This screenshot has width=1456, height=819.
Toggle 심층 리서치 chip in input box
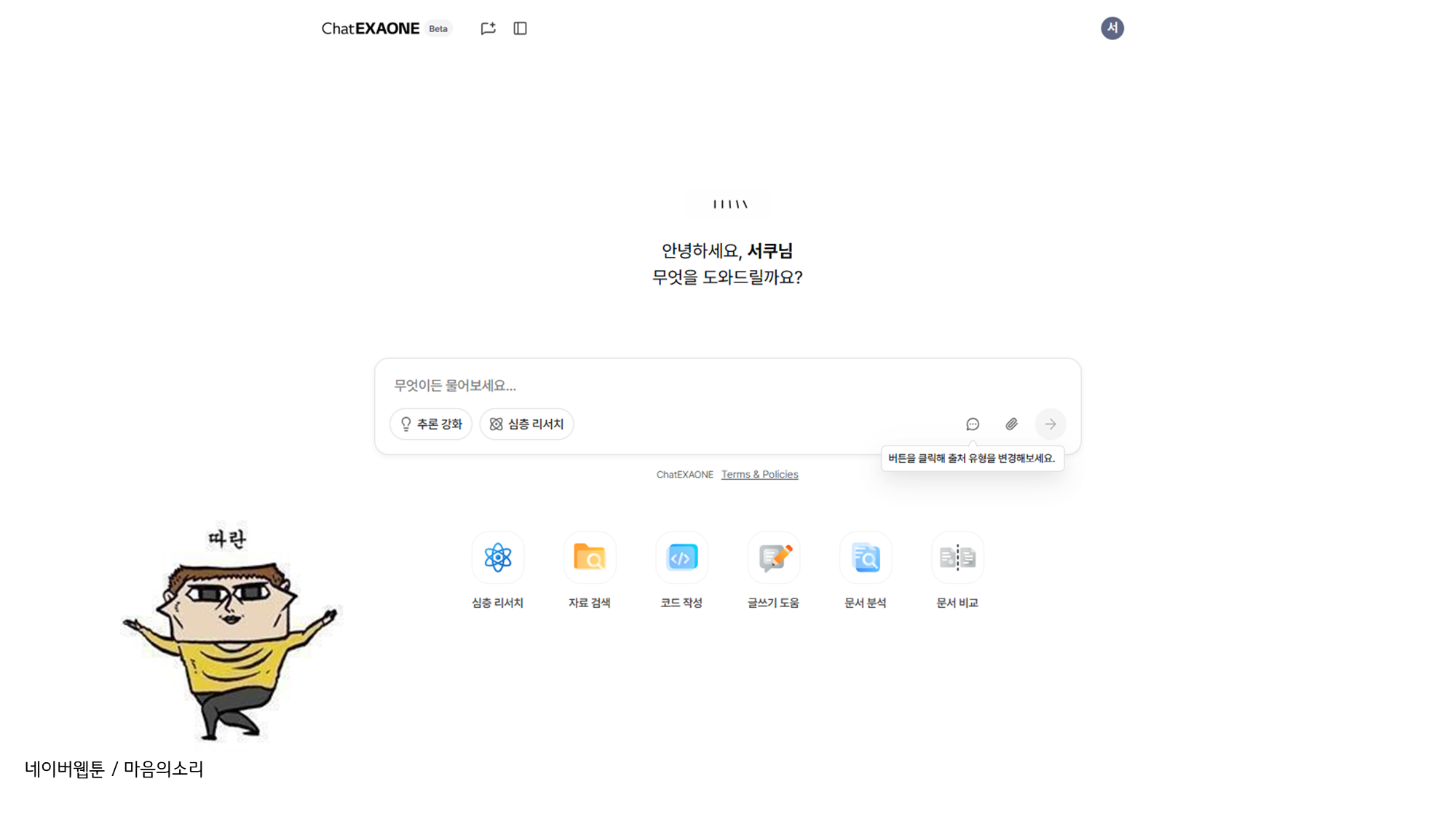pos(526,424)
